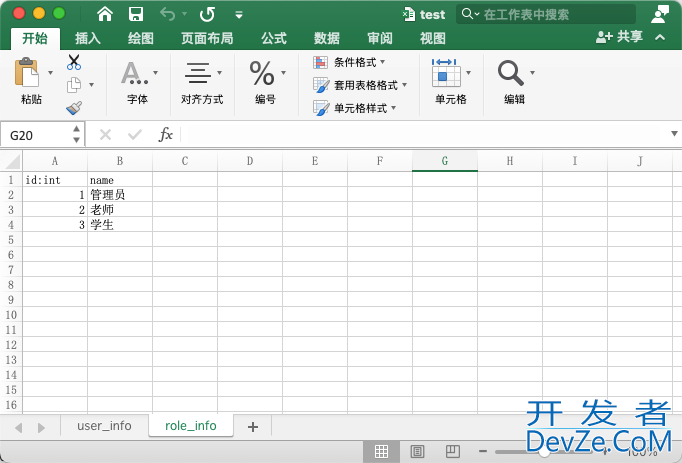The width and height of the screenshot is (682, 463).
Task: Switch to the 审阅 ribbon tab
Action: pos(380,38)
